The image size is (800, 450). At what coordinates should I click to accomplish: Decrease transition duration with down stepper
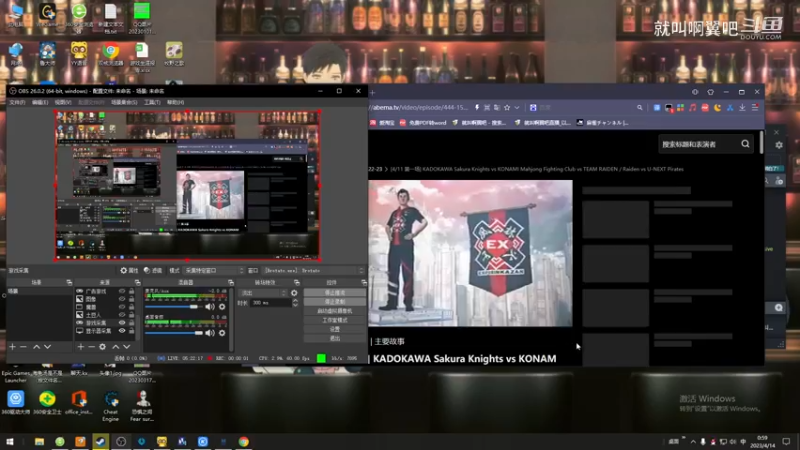tap(295, 305)
